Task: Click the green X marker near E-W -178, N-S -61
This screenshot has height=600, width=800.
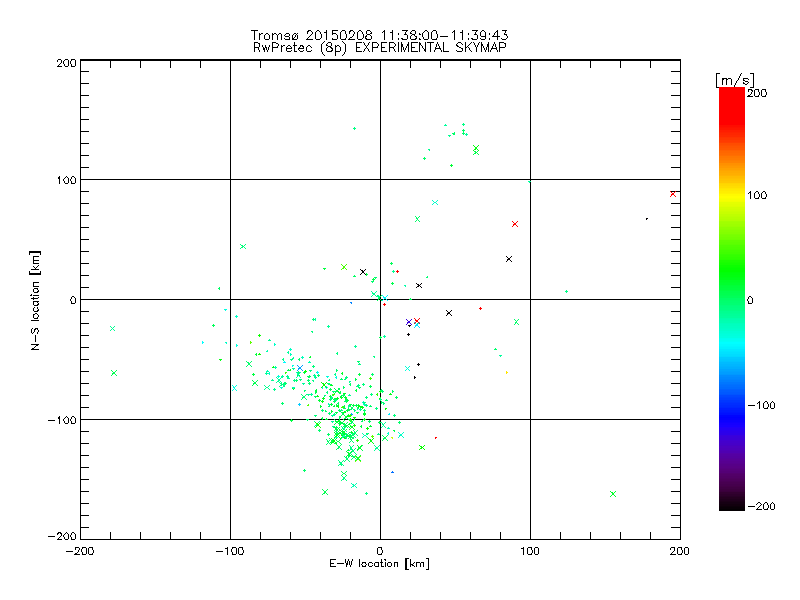Action: [x=114, y=373]
